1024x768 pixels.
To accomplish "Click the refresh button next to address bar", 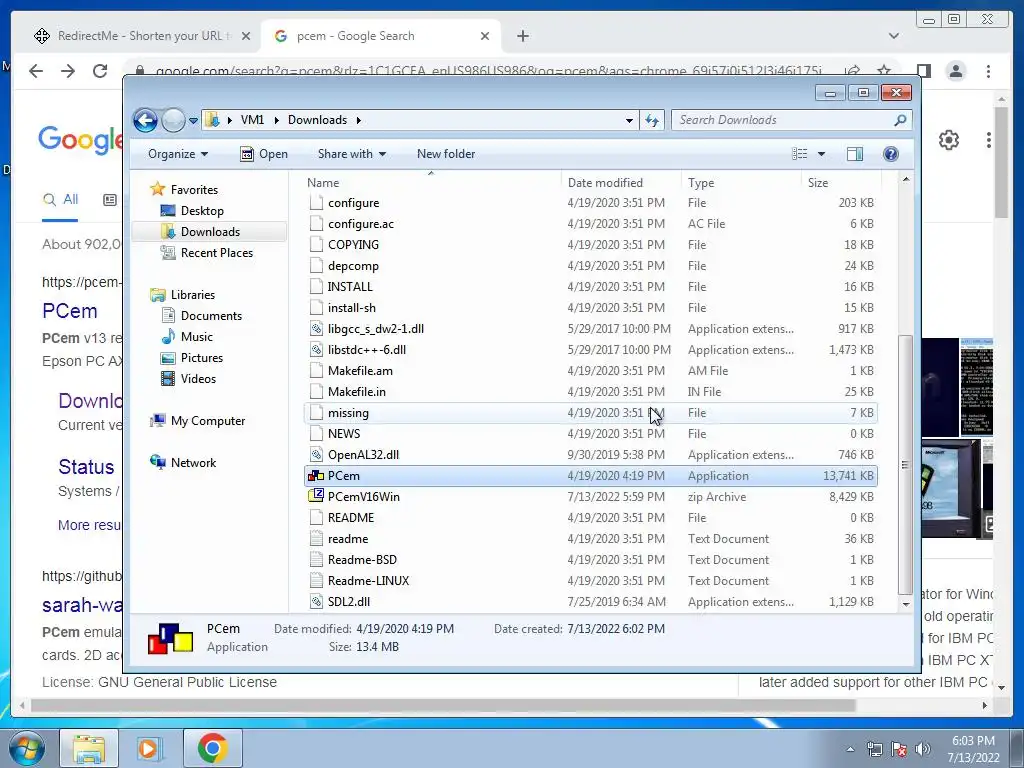I will tap(652, 120).
